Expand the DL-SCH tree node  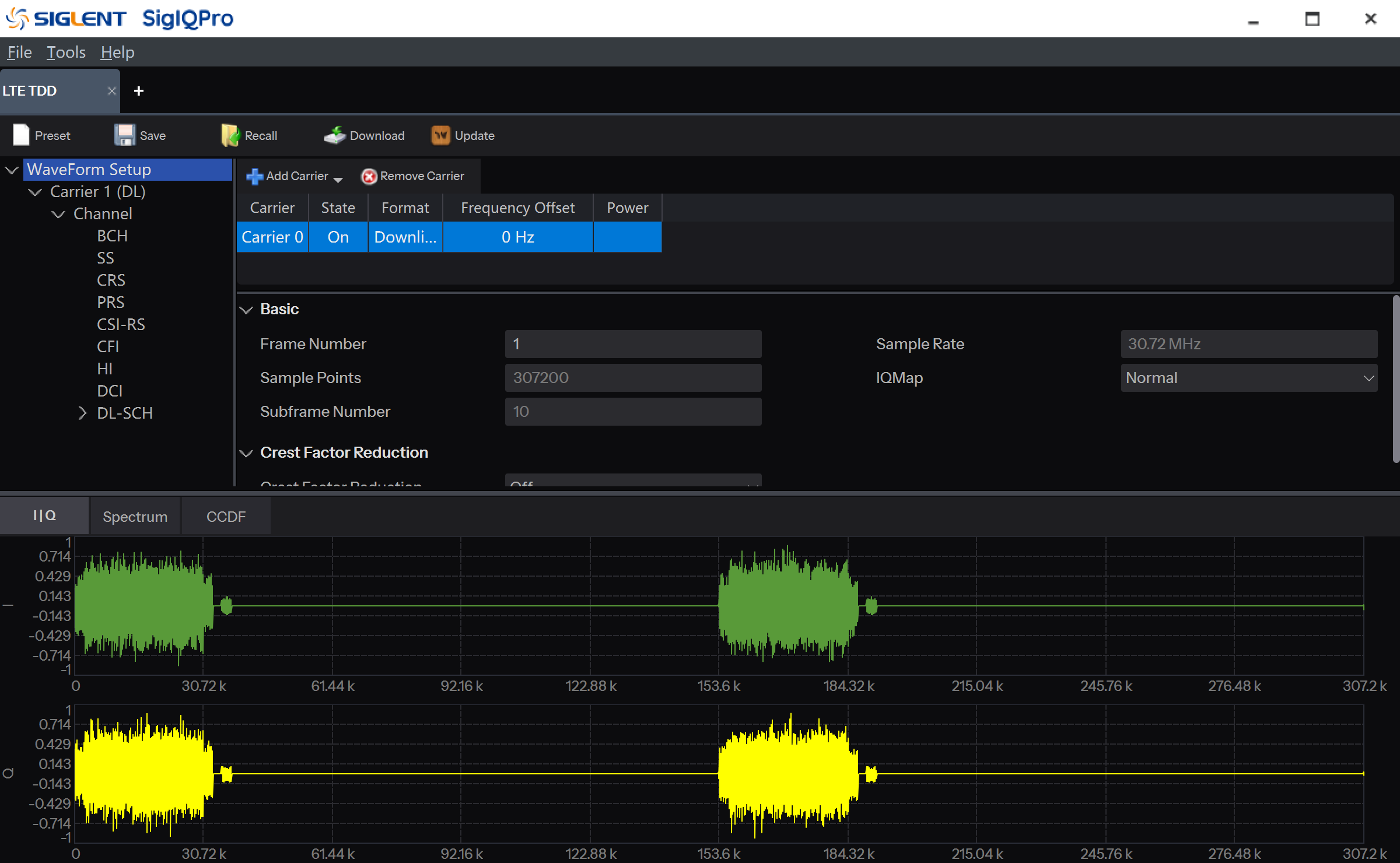[x=82, y=413]
